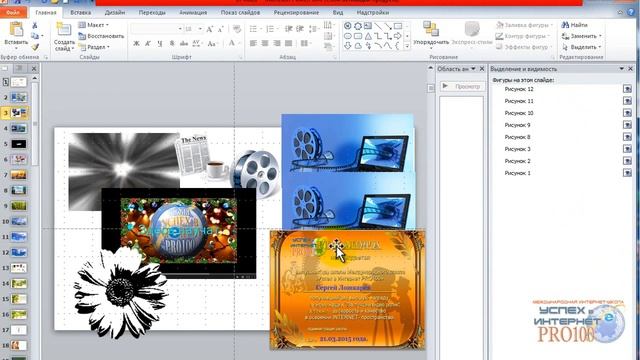The image size is (640, 360).
Task: Toggle visibility of Рисунок 12
Action: 627,89
